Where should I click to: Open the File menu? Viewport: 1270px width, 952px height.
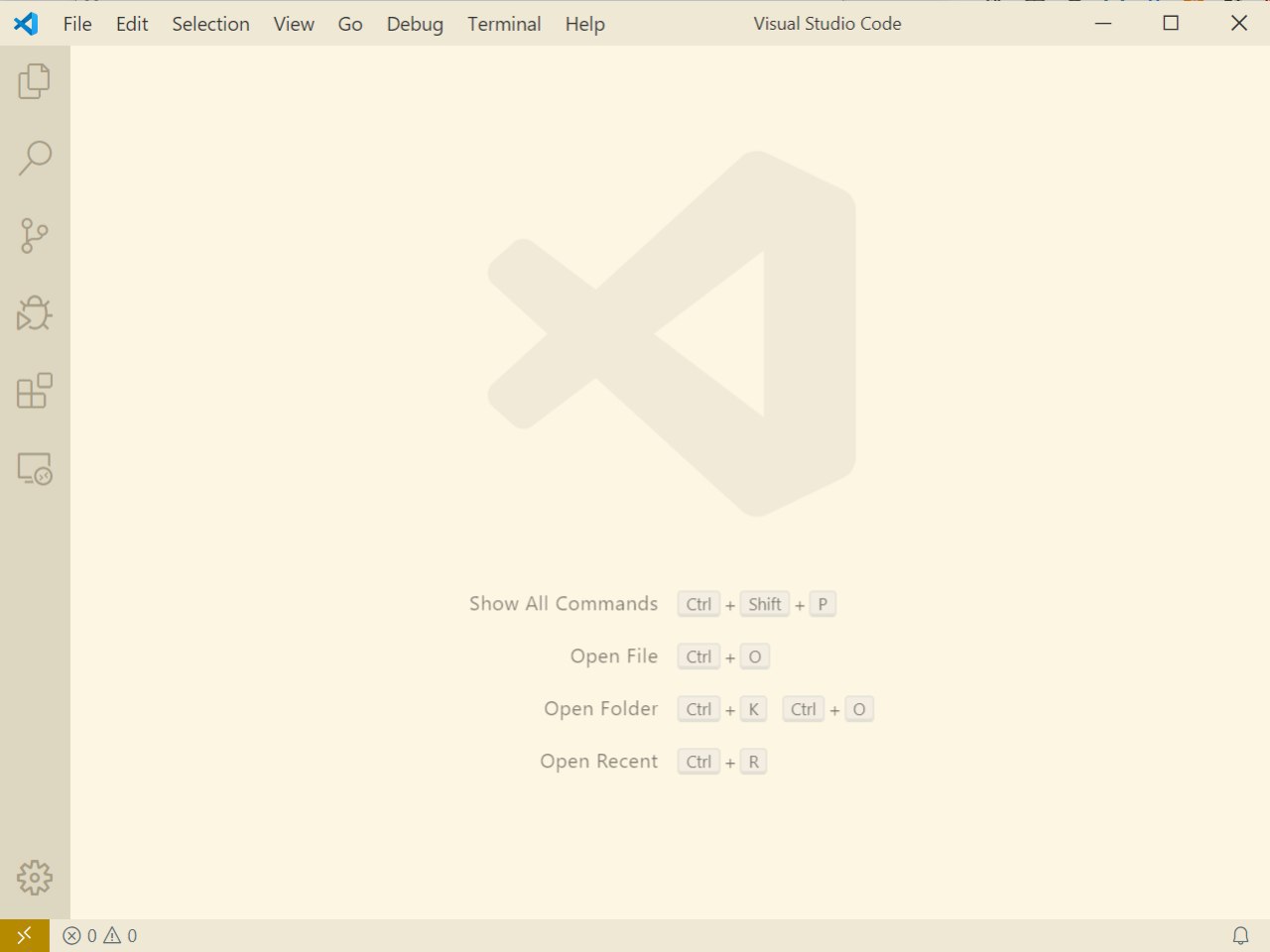point(77,24)
